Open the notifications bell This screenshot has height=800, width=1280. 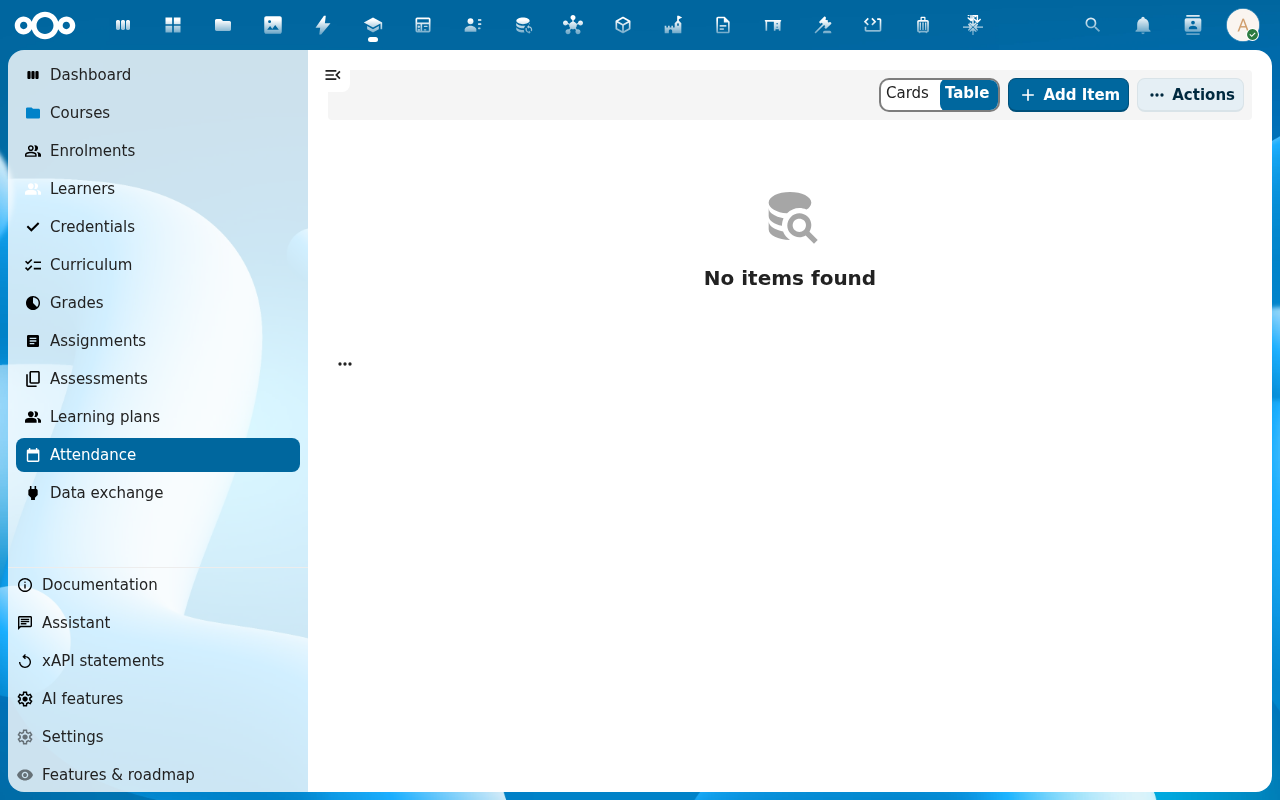(1143, 25)
